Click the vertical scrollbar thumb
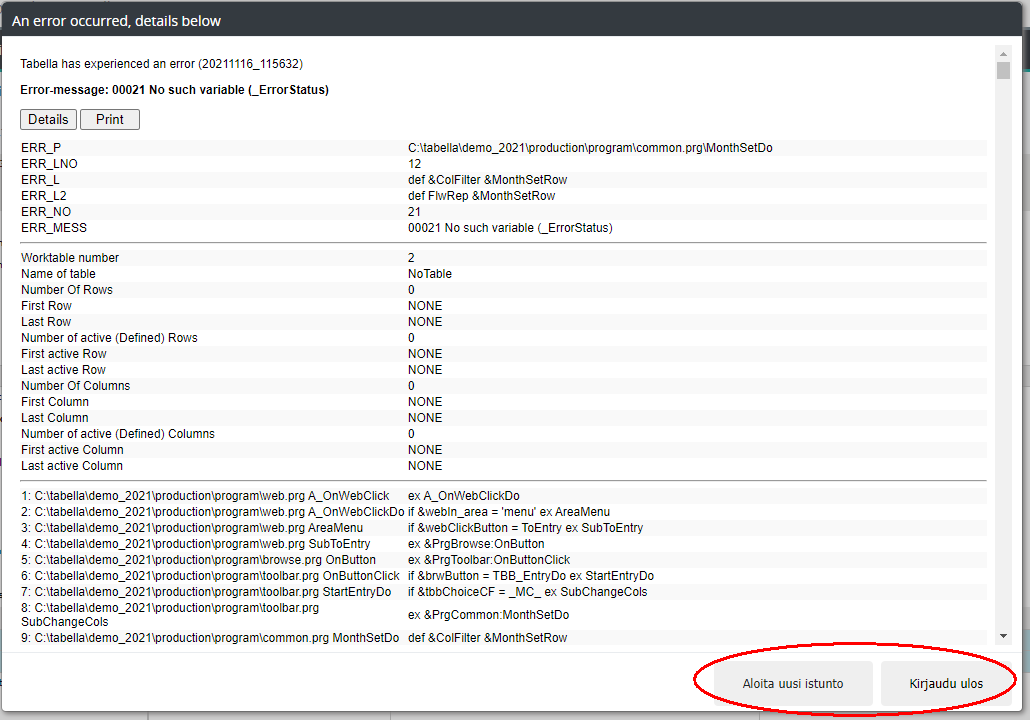This screenshot has height=720, width=1030. pos(1003,70)
